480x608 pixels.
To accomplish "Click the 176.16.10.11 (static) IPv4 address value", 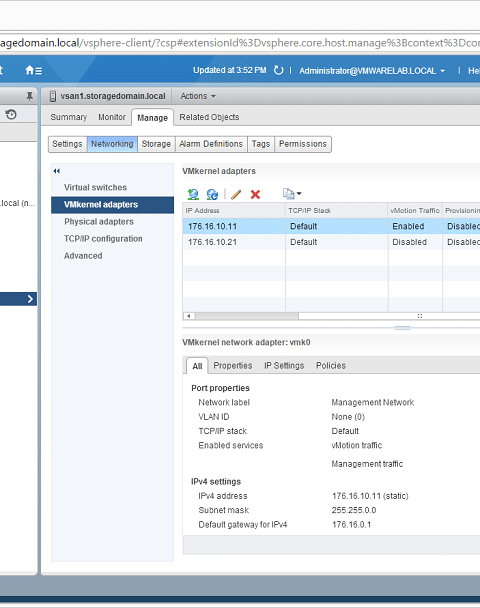I will (x=370, y=496).
